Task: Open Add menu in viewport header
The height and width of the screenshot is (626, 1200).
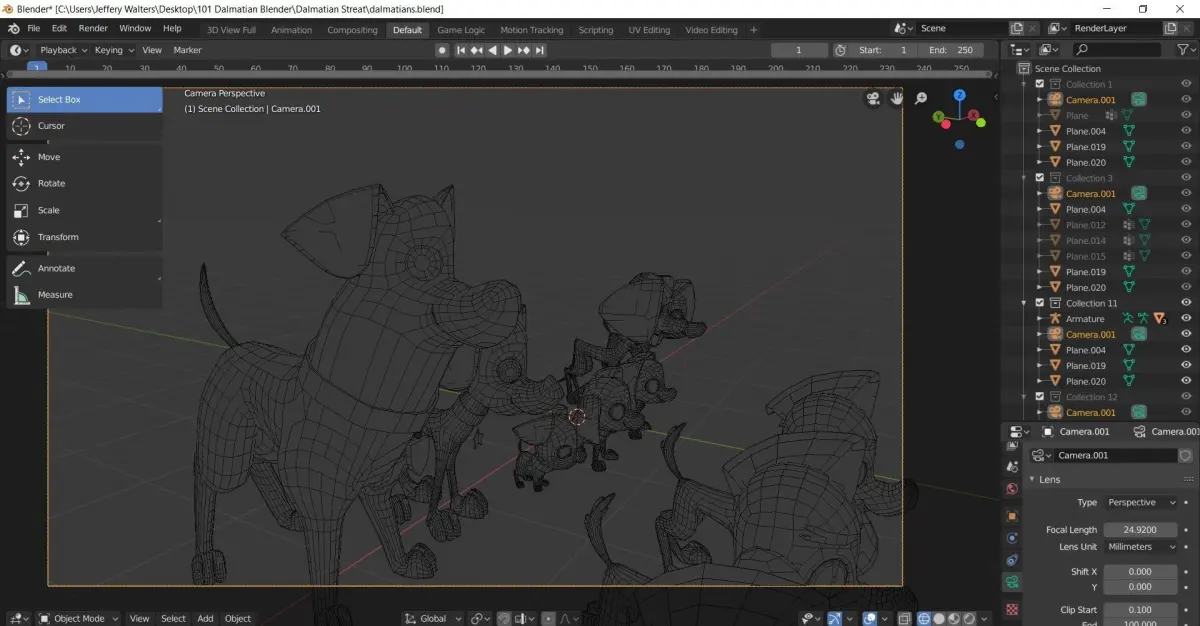Action: tap(205, 618)
